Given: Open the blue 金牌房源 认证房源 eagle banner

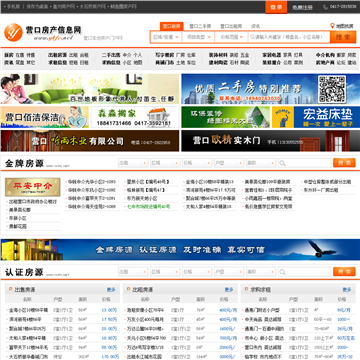Looking at the screenshot, I should coord(180,249).
